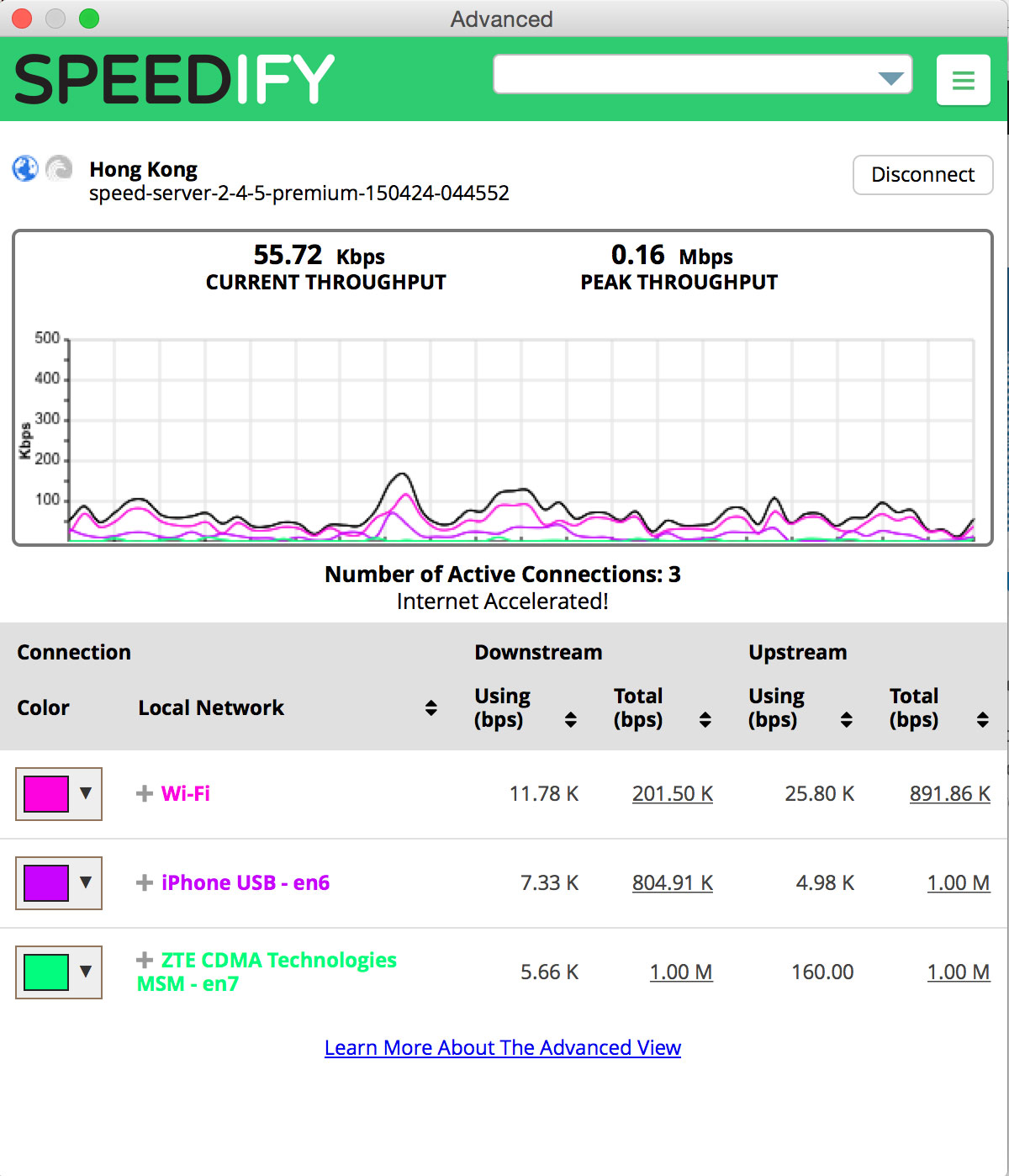This screenshot has height=1176, width=1009.
Task: Click ZTE CDMA downstream total 1.00 M
Action: coord(681,972)
